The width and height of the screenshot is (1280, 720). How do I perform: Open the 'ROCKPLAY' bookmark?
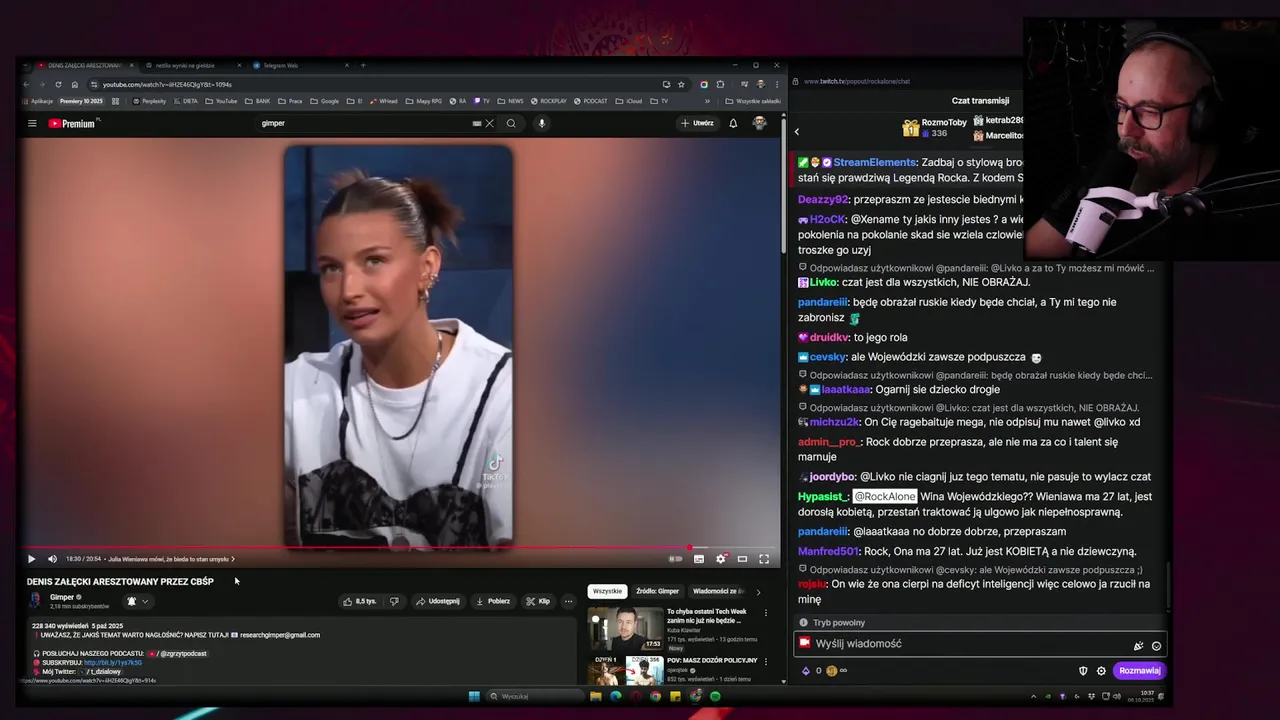(x=549, y=101)
